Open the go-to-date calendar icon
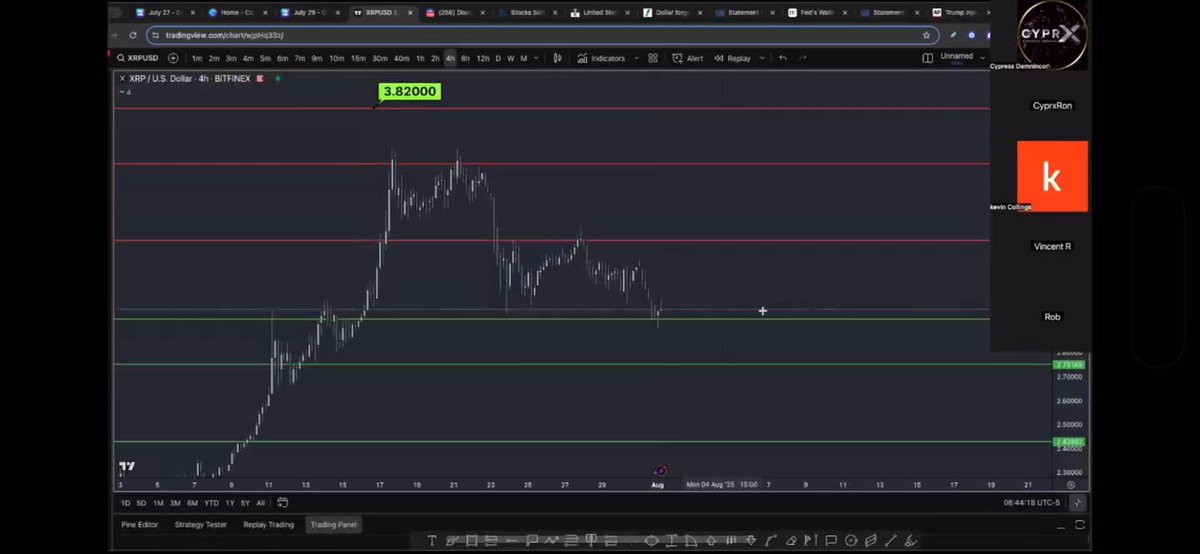The image size is (1200, 554). (283, 503)
